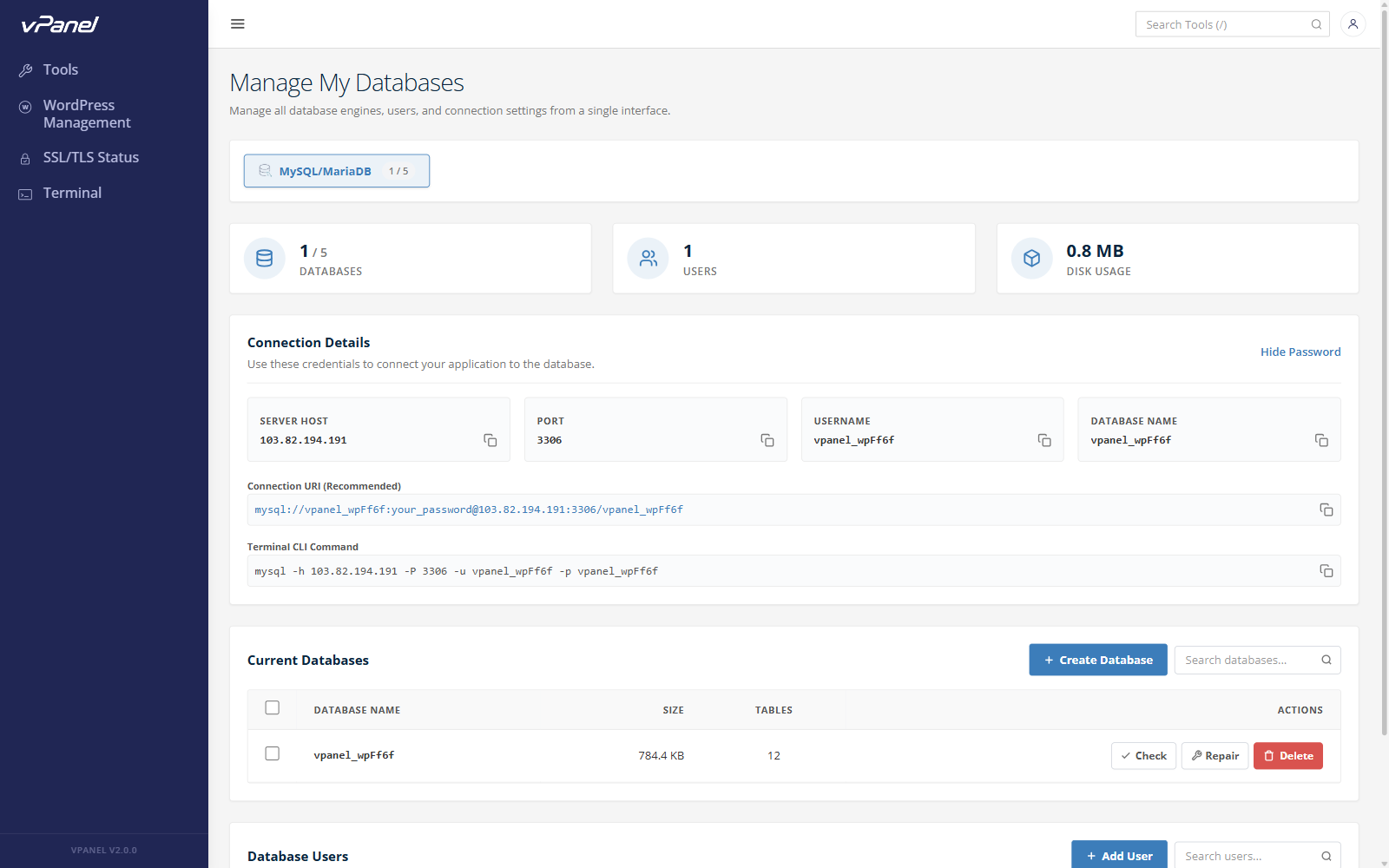Click the mysql CLI command text
The width and height of the screenshot is (1389, 868).
click(457, 571)
